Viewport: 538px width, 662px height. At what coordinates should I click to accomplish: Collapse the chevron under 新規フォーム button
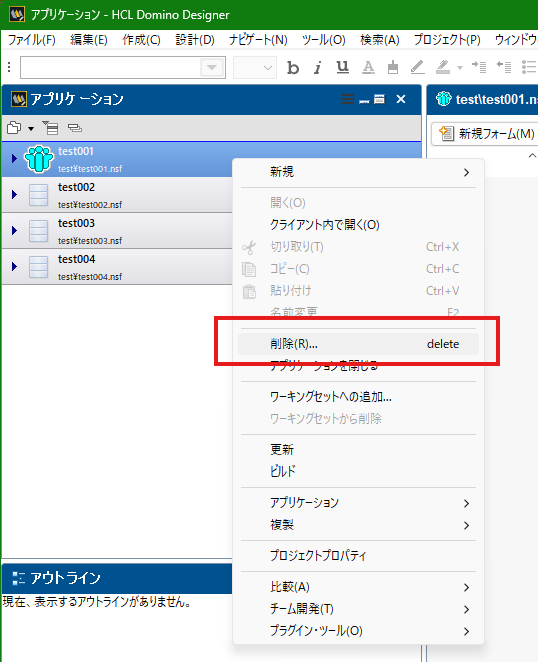pyautogui.click(x=533, y=156)
